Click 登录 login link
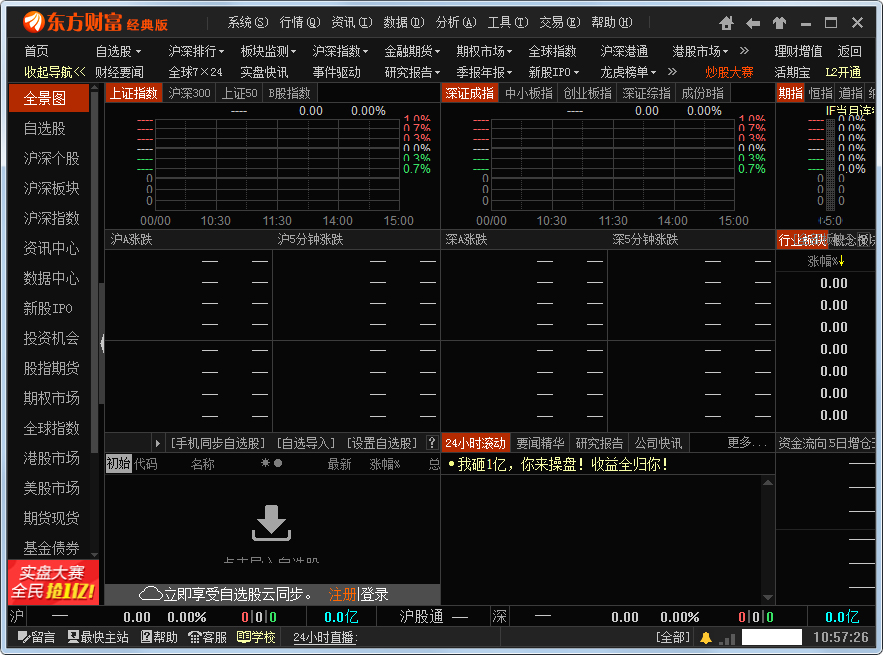The width and height of the screenshot is (883, 655). [373, 594]
